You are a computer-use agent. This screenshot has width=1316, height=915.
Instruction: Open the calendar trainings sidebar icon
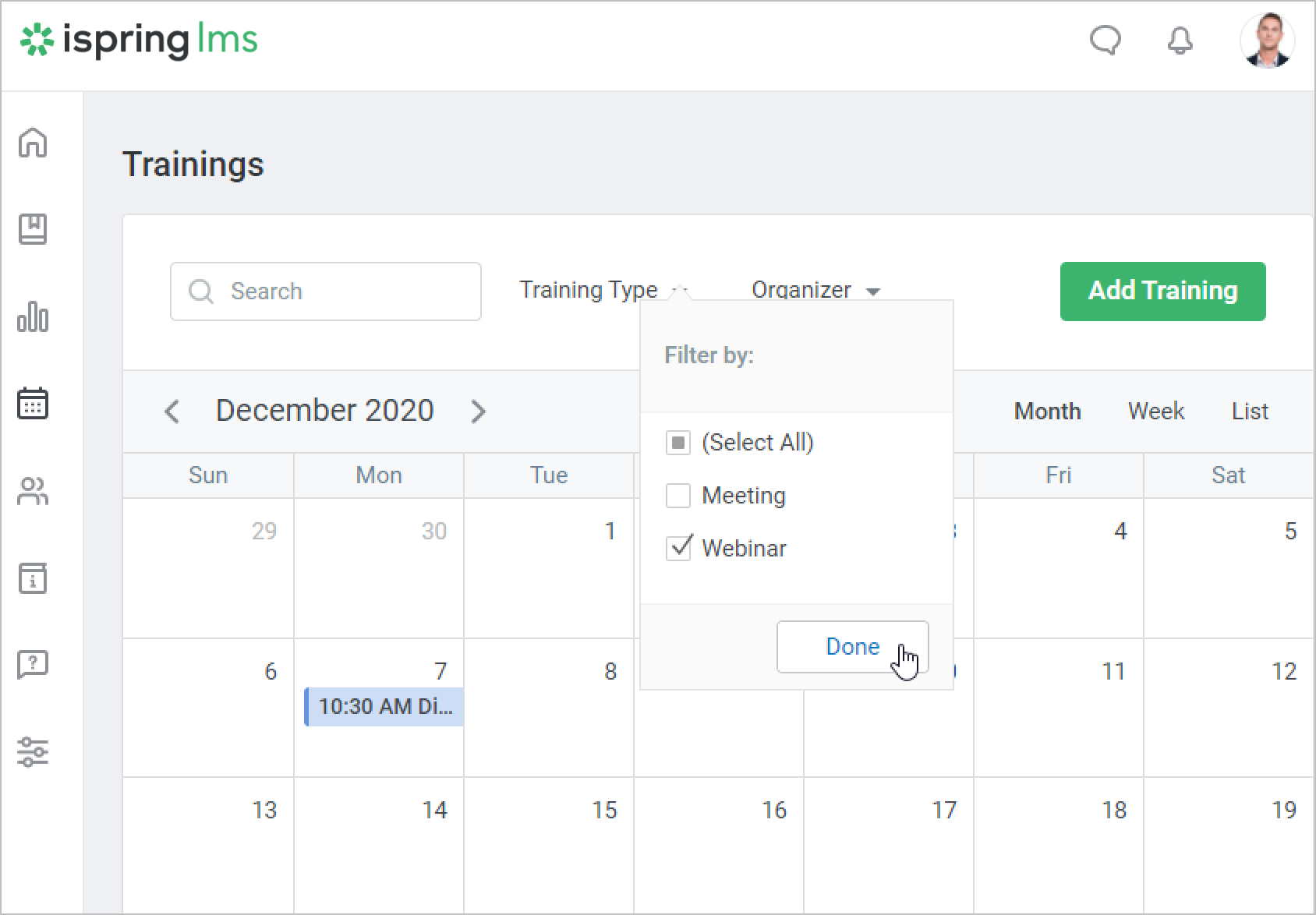pos(33,404)
